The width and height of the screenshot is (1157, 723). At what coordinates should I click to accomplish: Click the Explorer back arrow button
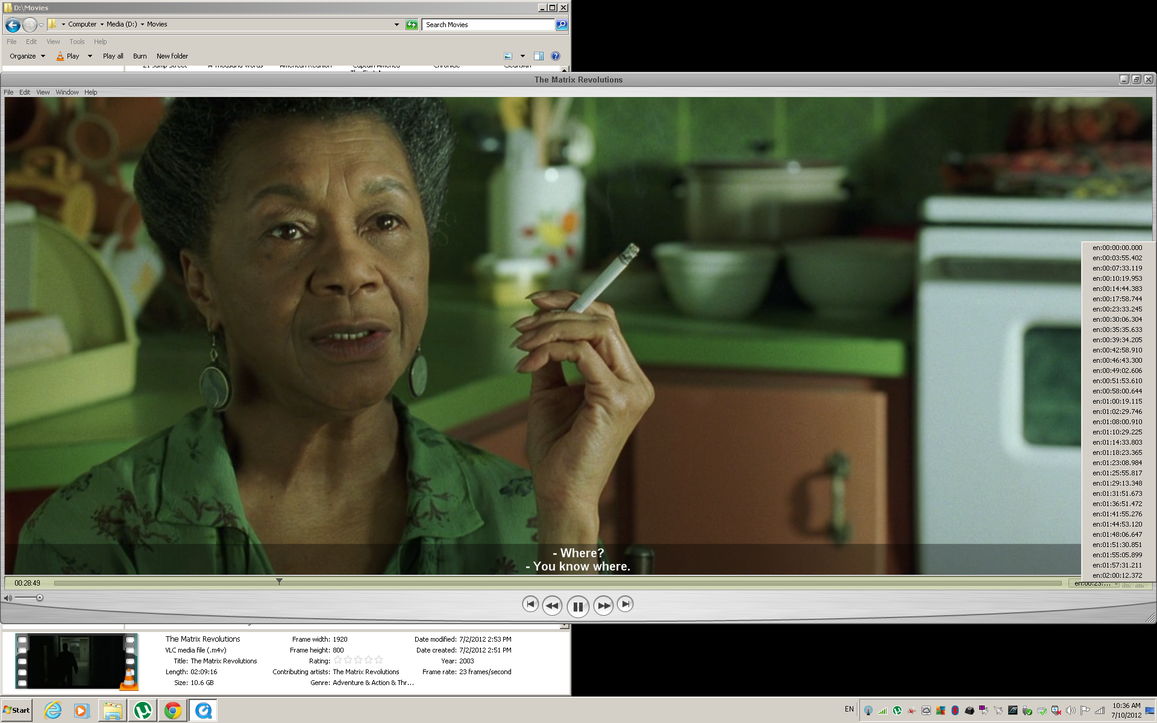[x=13, y=25]
